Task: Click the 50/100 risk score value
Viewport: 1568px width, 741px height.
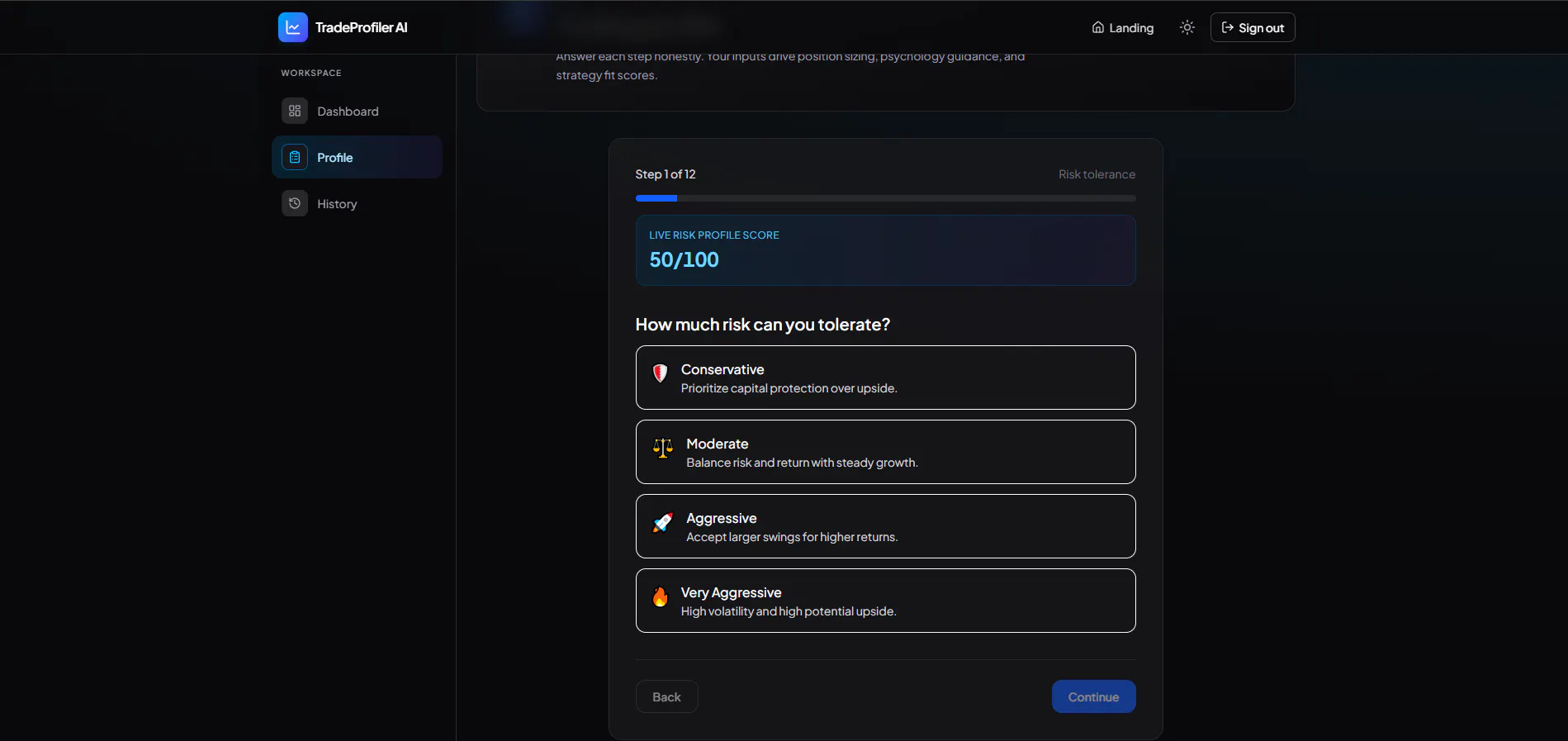Action: (x=684, y=259)
